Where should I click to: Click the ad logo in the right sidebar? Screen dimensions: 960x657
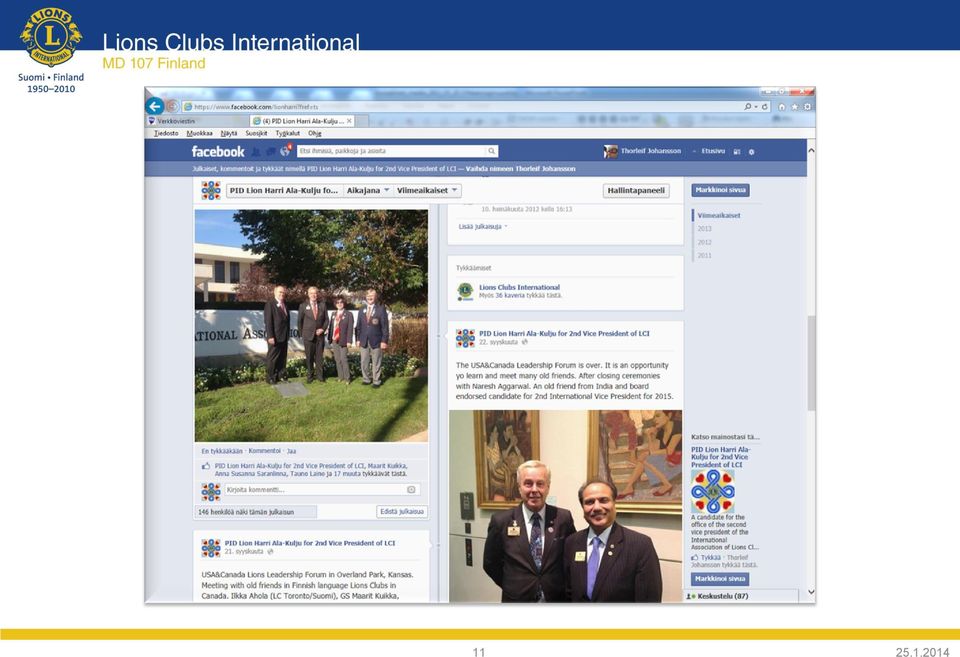tap(713, 491)
